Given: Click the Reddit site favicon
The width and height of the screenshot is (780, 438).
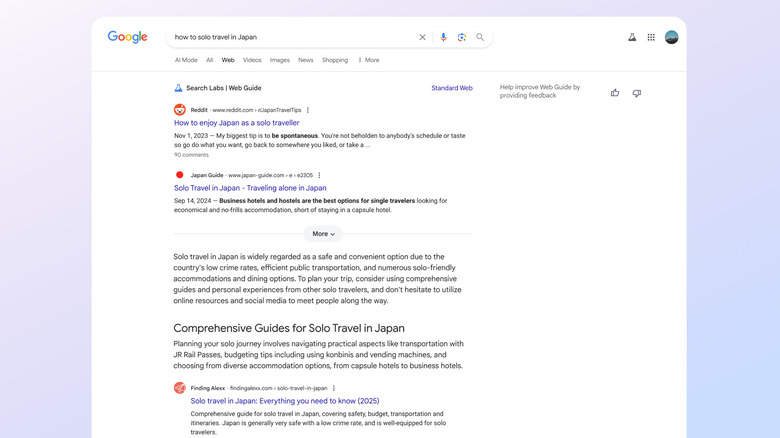Looking at the screenshot, I should [180, 110].
